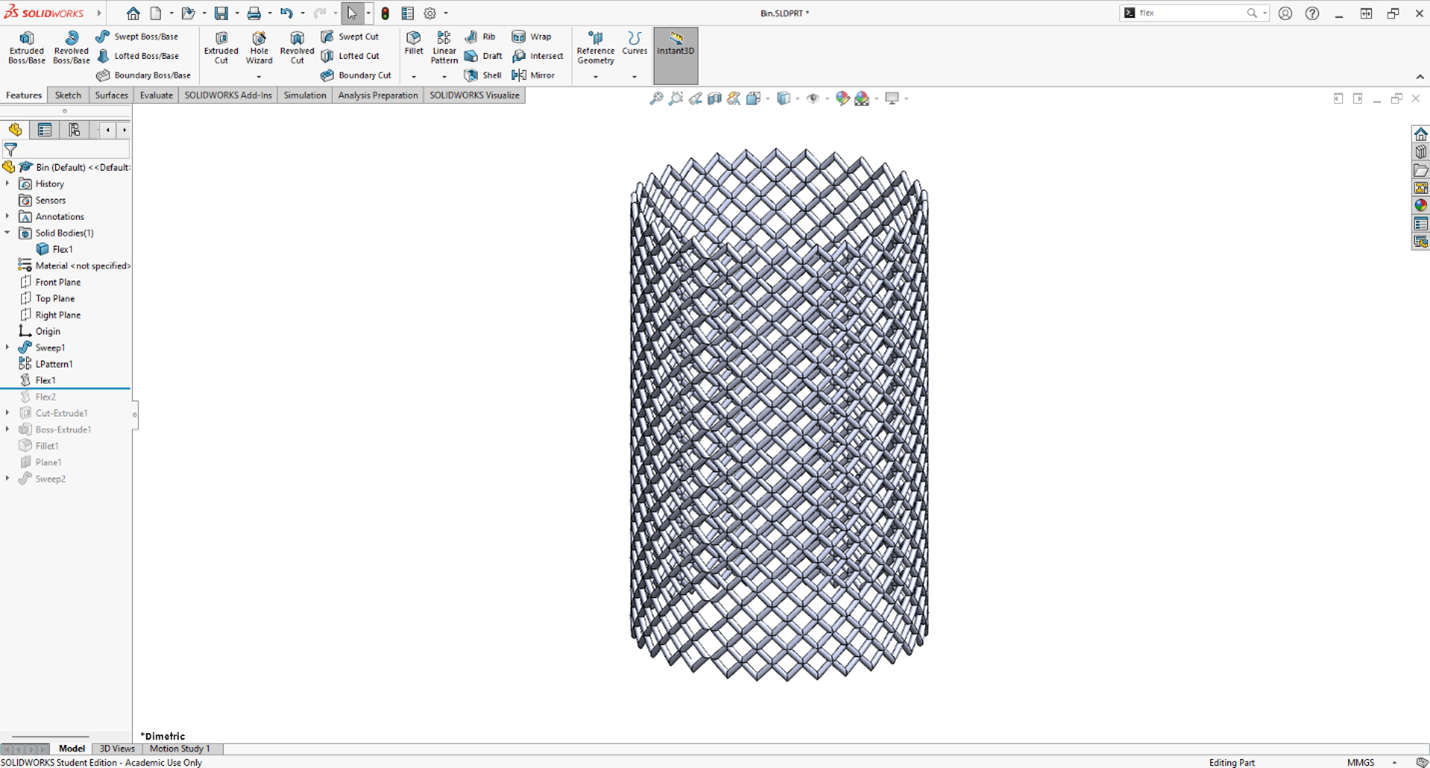Open the Hole Wizard tool
Viewport: 1430px width, 768px height.
259,47
